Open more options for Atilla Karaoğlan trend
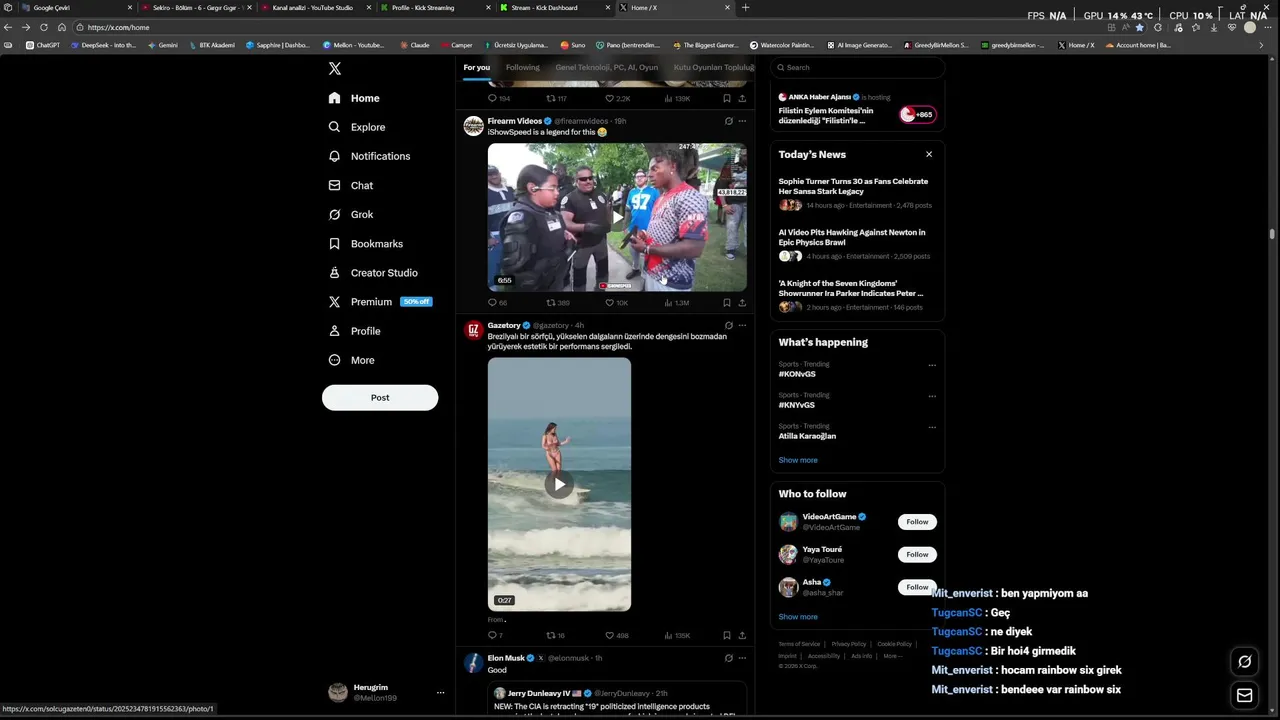The image size is (1280, 720). click(x=932, y=427)
